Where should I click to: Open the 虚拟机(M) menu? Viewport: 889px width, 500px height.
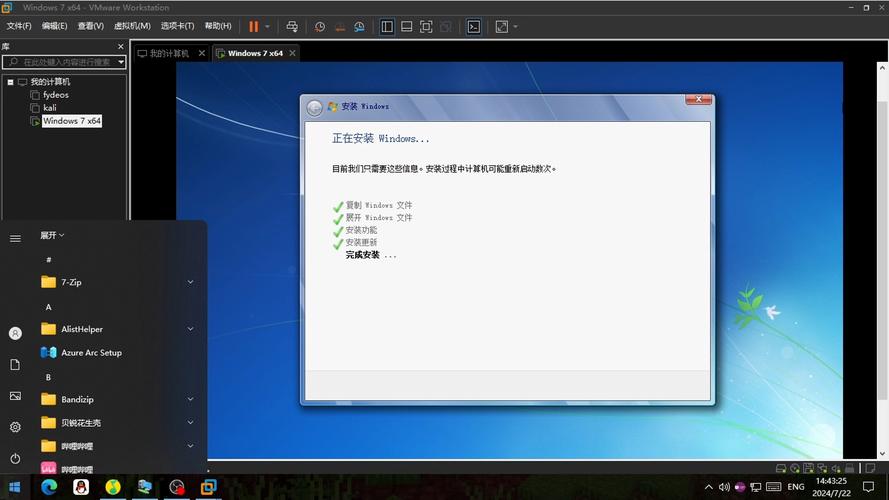132,26
